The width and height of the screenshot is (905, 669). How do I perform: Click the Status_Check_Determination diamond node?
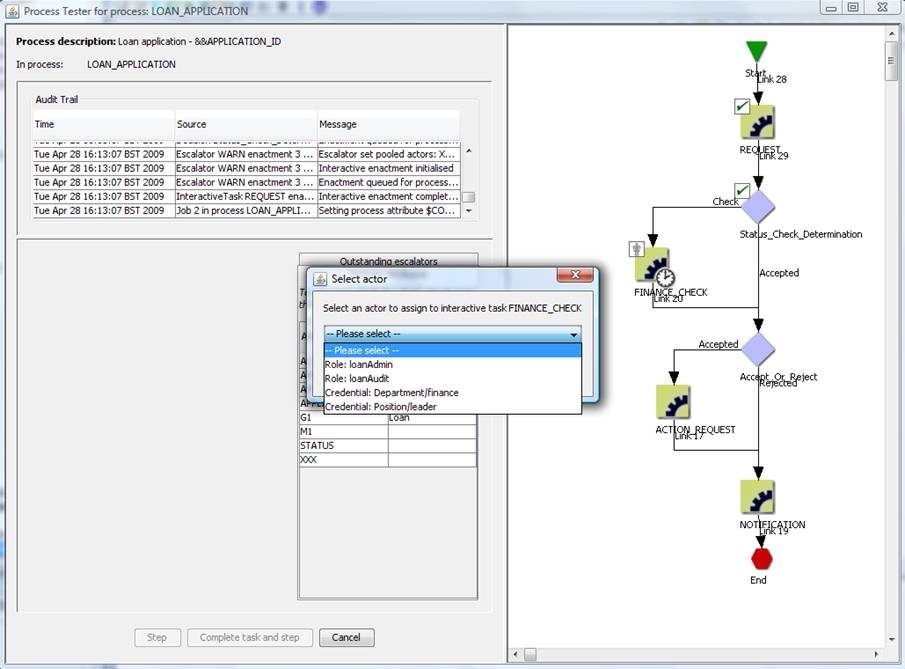[757, 207]
